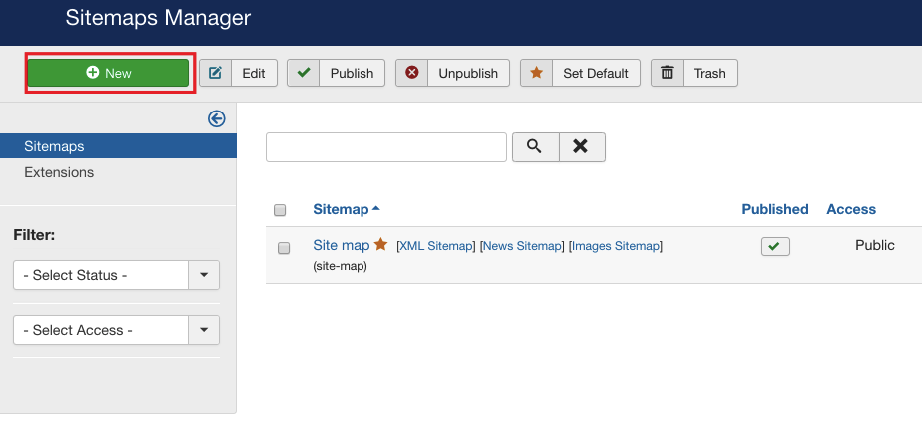Click the red Unpublish icon

[x=411, y=73]
